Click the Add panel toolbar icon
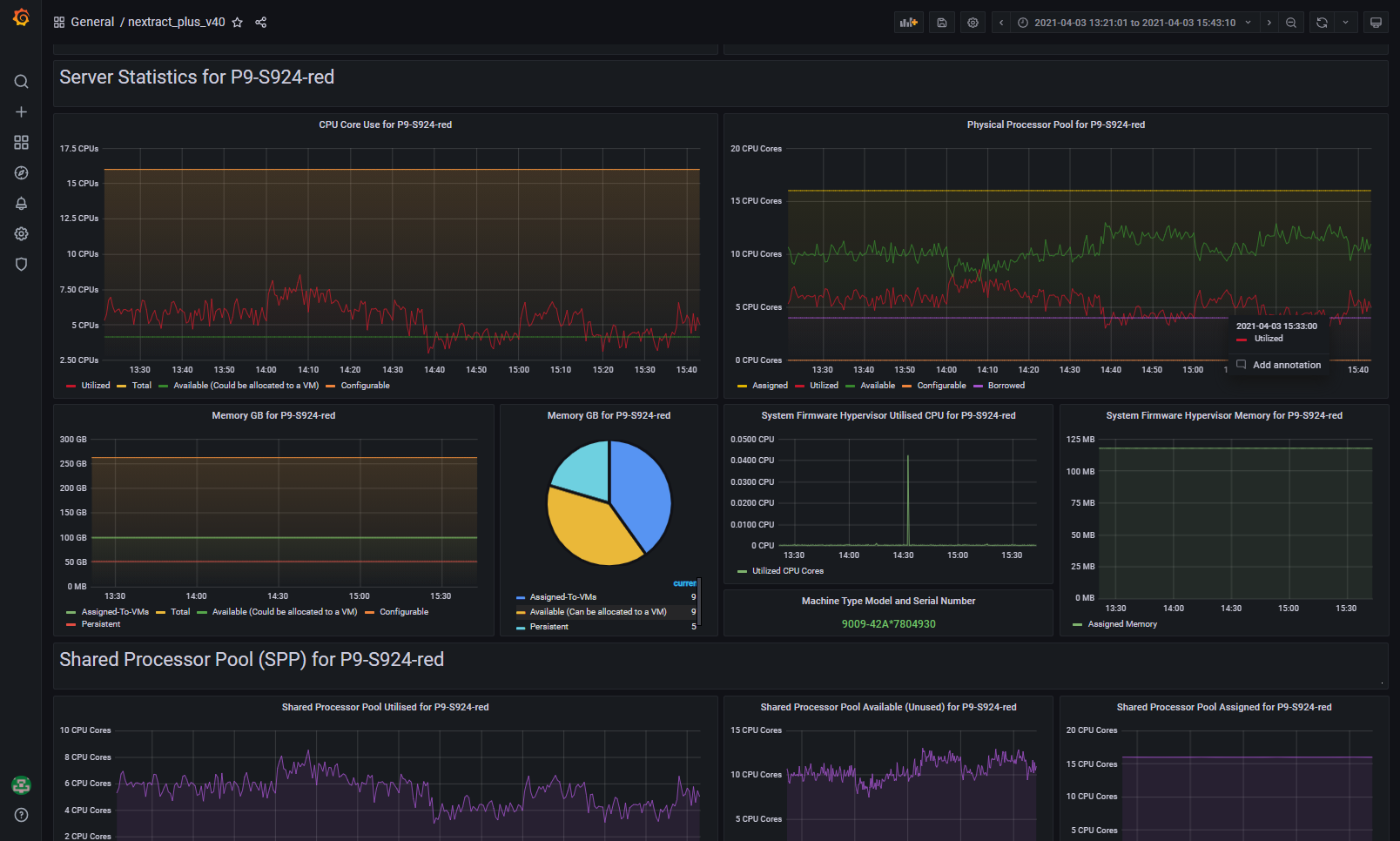Image resolution: width=1400 pixels, height=841 pixels. 909,23
